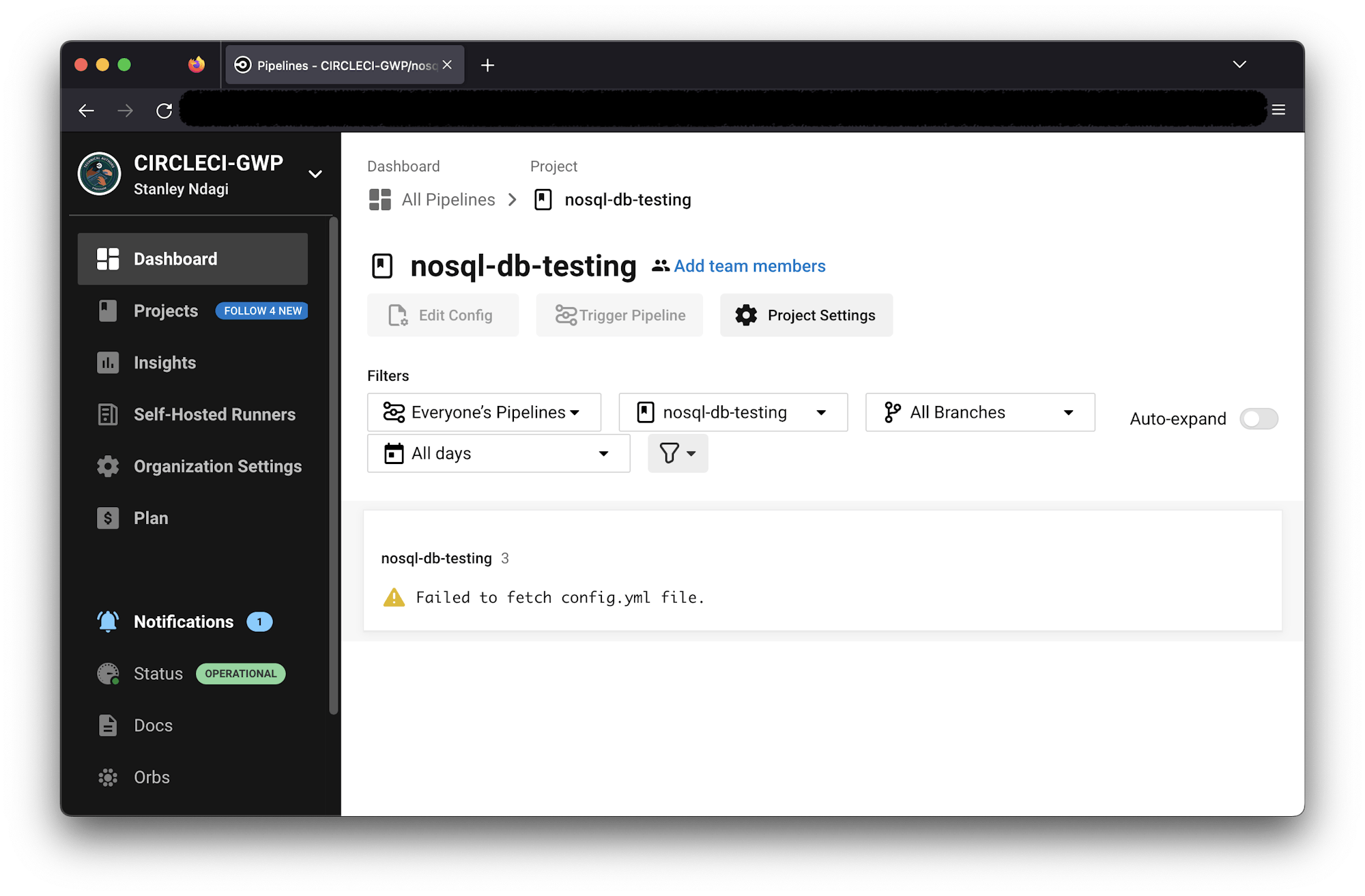The height and width of the screenshot is (896, 1365).
Task: Open the Dashboard sidebar icon
Action: pyautogui.click(x=107, y=259)
